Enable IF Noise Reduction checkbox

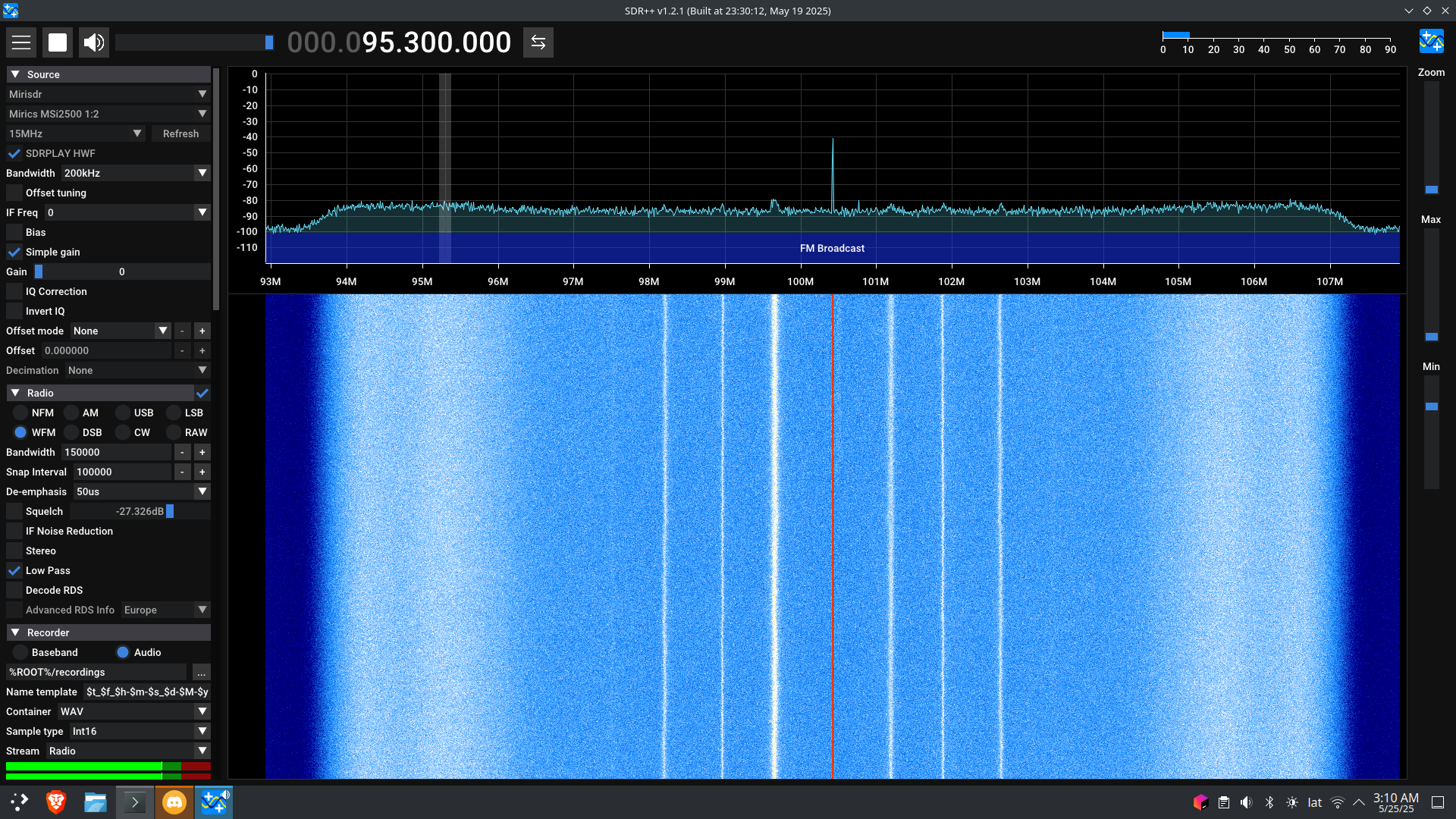pyautogui.click(x=14, y=531)
